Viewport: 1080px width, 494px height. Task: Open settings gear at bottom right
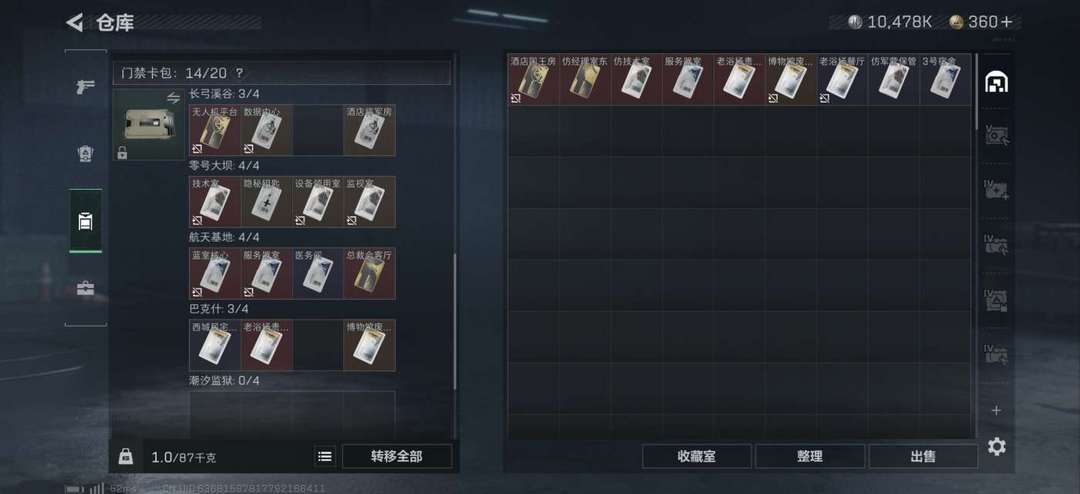(x=997, y=446)
